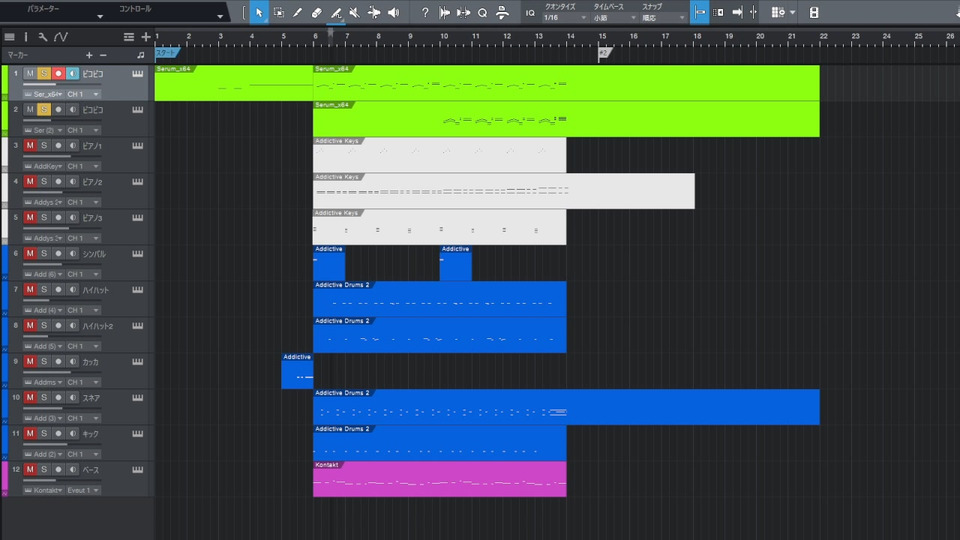This screenshot has height=540, width=960.
Task: Click the music note icon in marker row
Action: coord(141,55)
